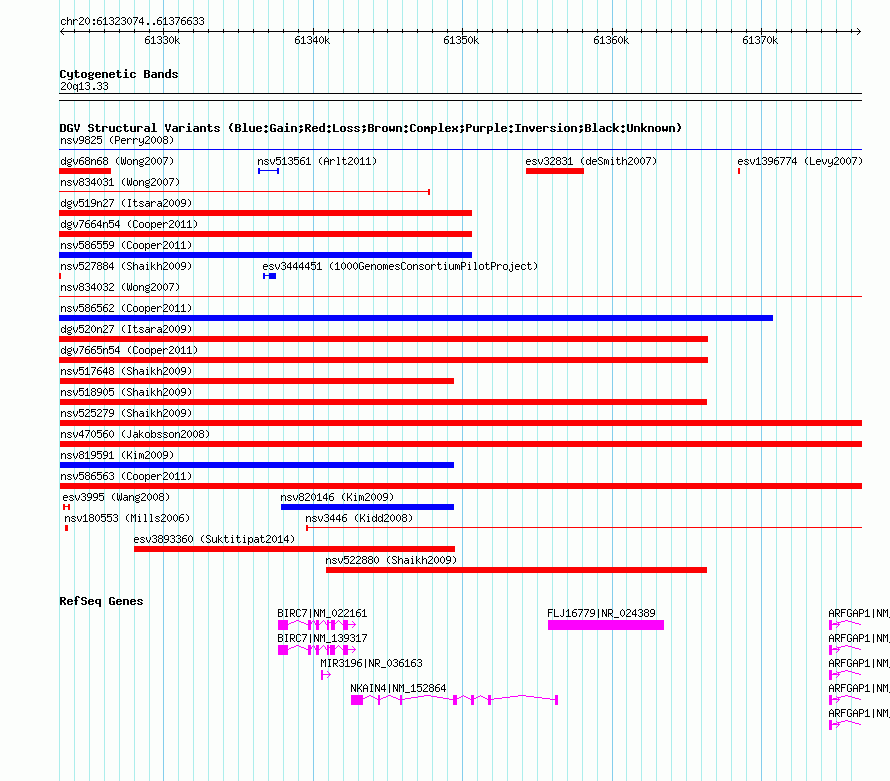Select the nsv3446 (Kidd2008) thin red line

584,528
